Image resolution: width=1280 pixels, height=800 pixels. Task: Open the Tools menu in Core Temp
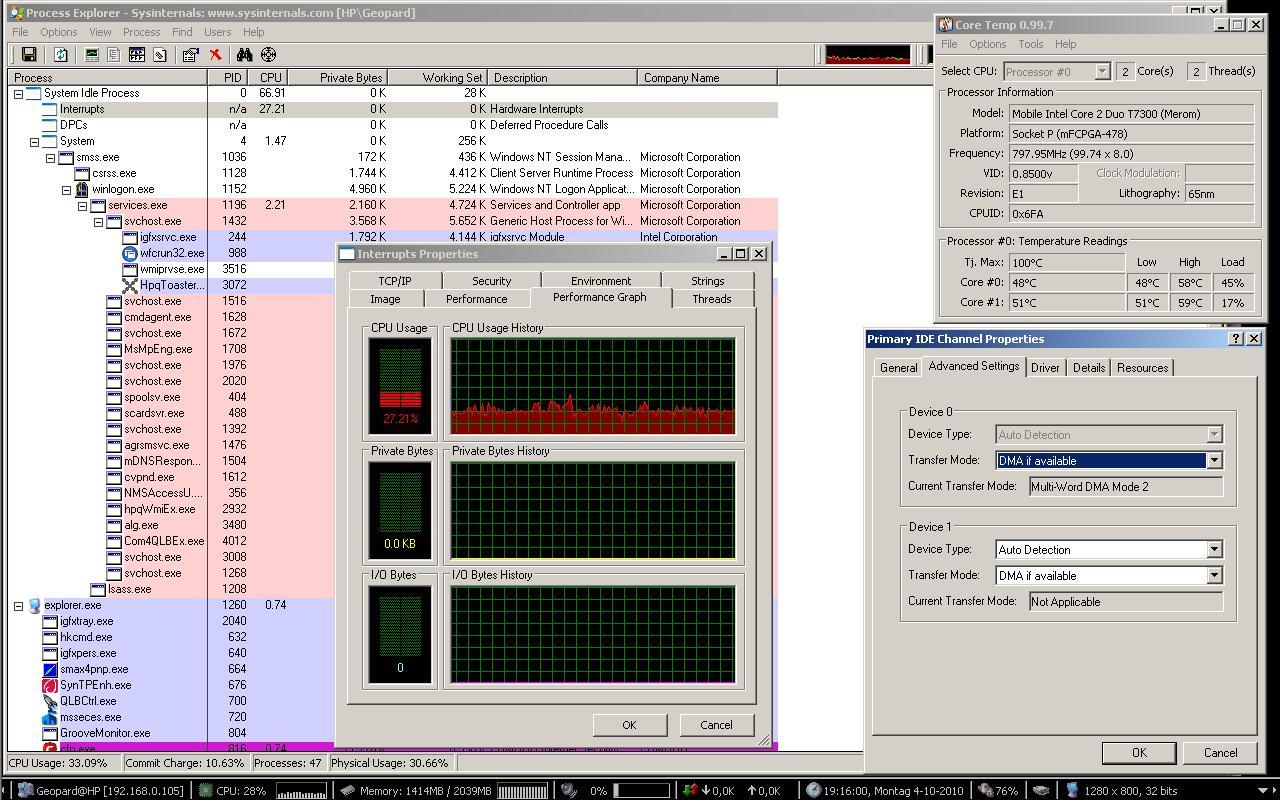pos(1030,44)
